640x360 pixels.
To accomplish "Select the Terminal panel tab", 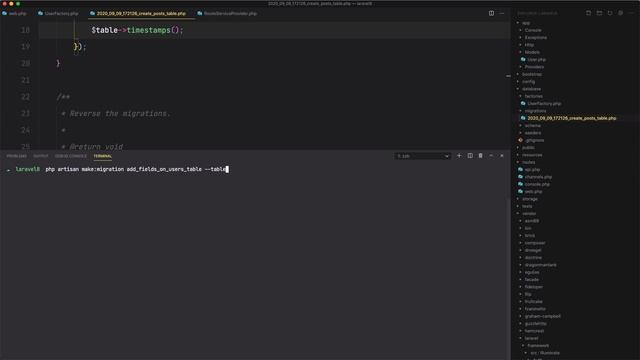I will point(102,156).
